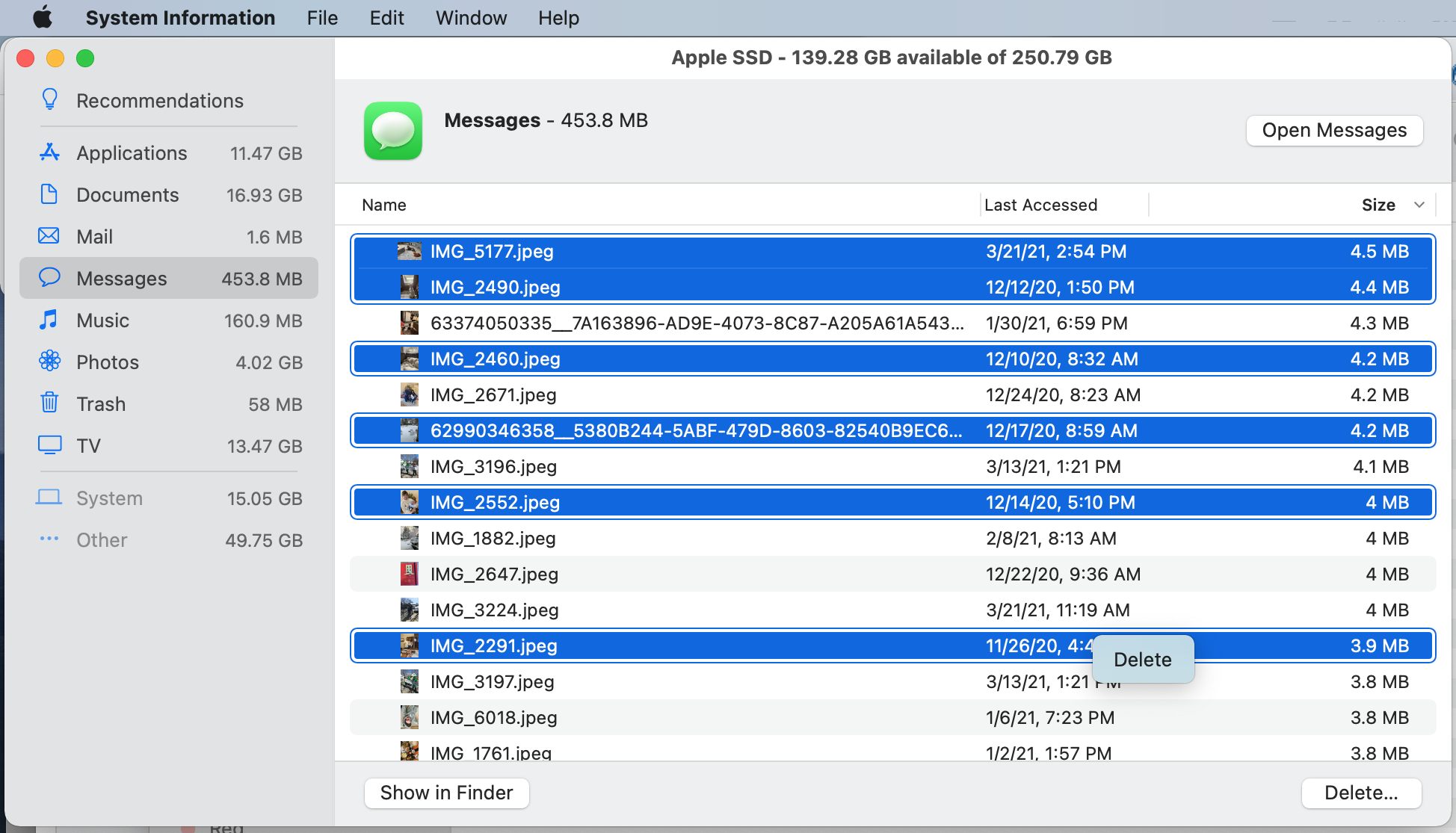Screen dimensions: 1456x833
Task: Sort by the Name column header
Action: 384,205
